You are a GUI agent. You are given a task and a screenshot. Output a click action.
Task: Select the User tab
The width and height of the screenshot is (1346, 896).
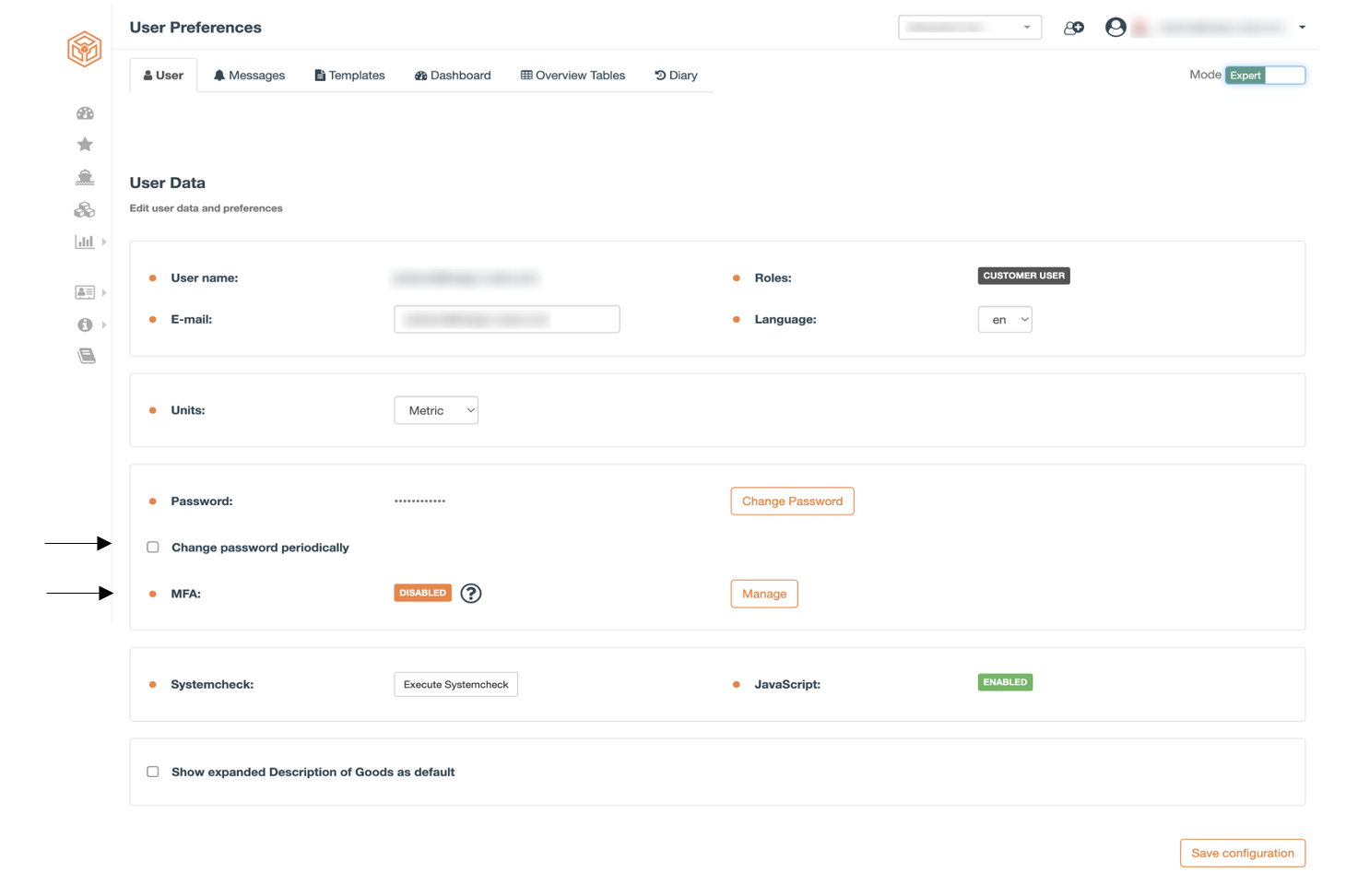click(x=163, y=76)
